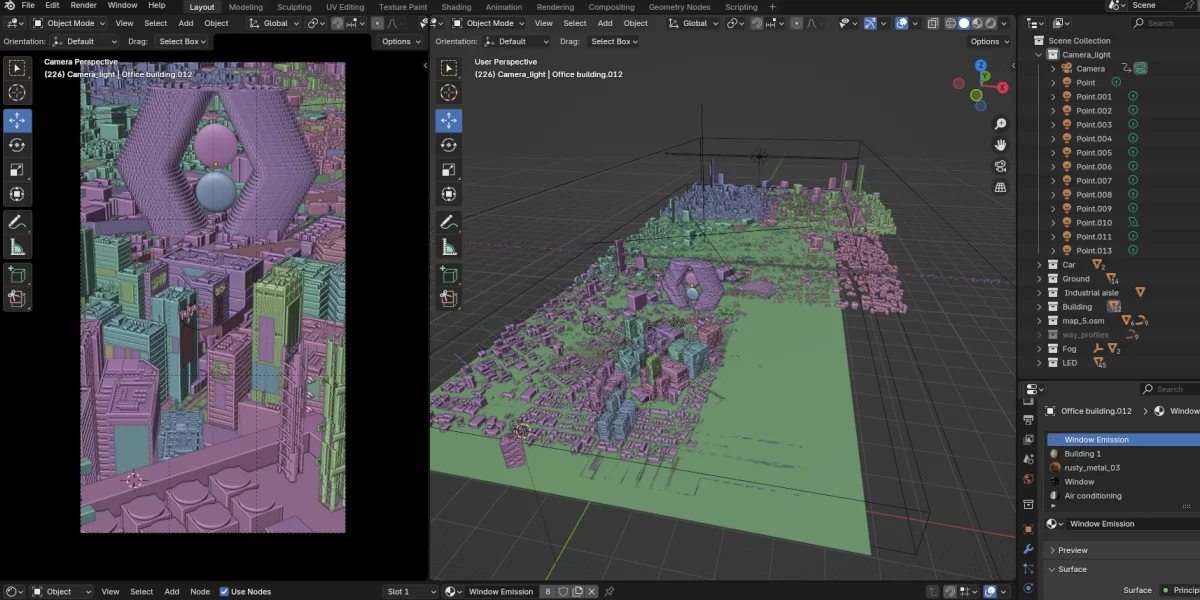Choose the 3D Cursor tool
The width and height of the screenshot is (1200, 600).
(x=16, y=92)
